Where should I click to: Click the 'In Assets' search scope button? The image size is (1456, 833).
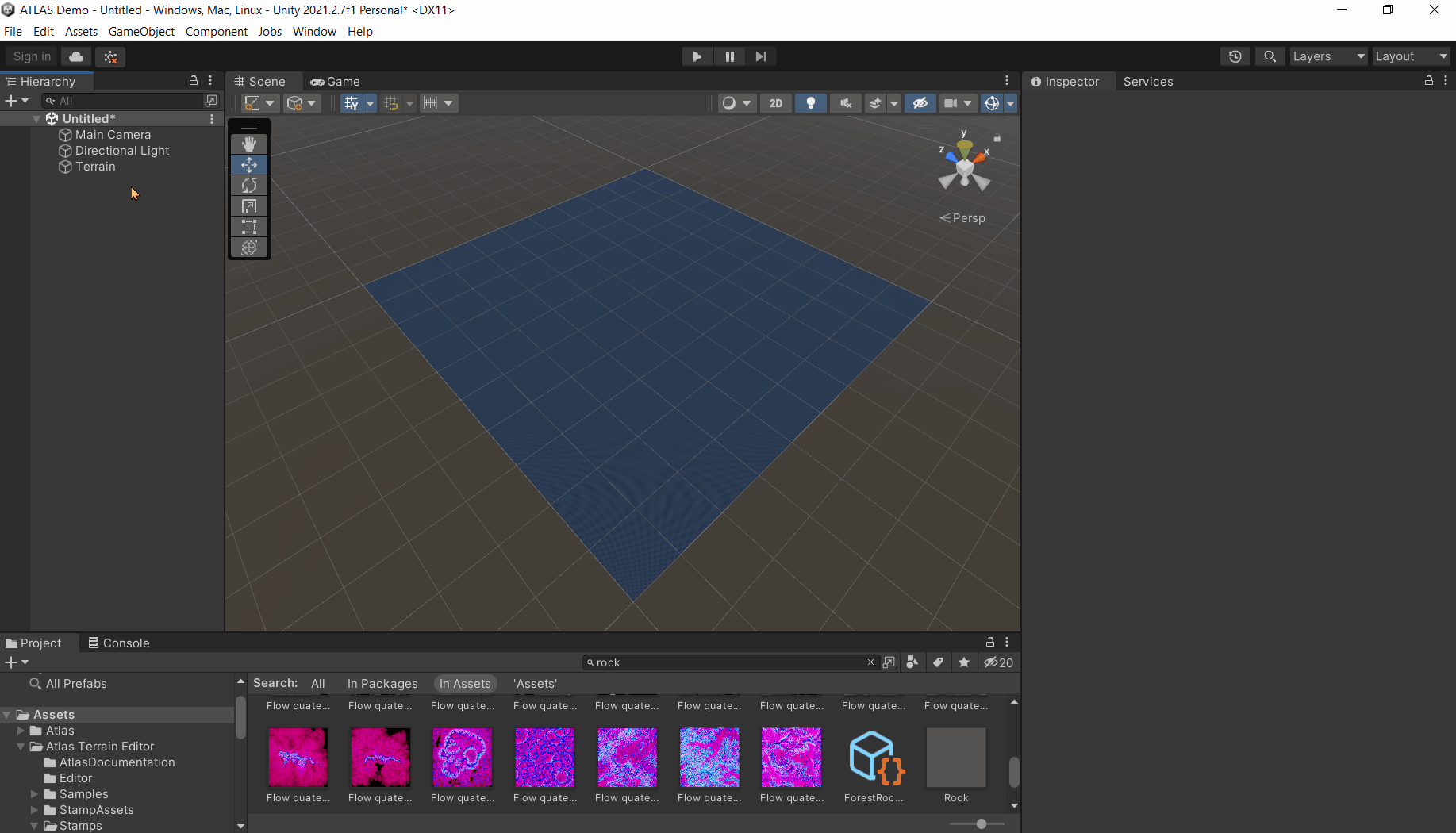point(465,683)
